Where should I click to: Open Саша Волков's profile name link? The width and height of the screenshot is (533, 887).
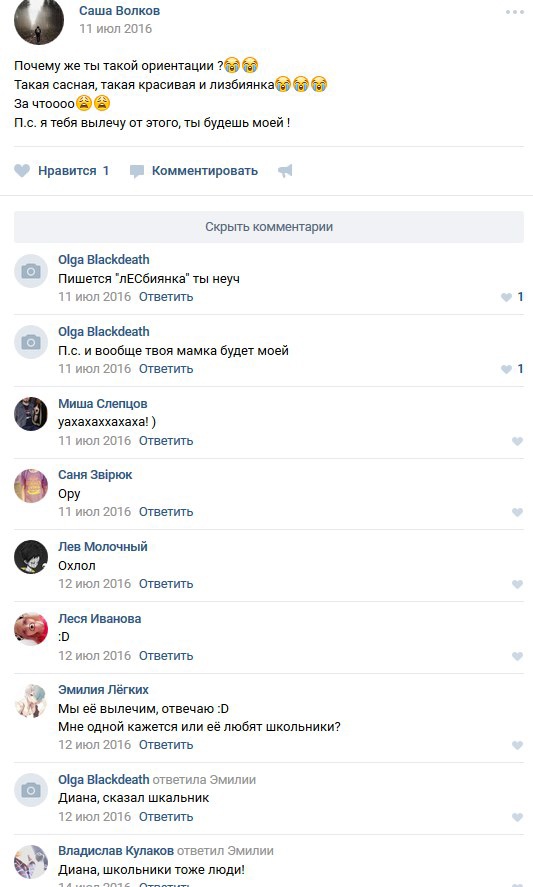(x=119, y=11)
